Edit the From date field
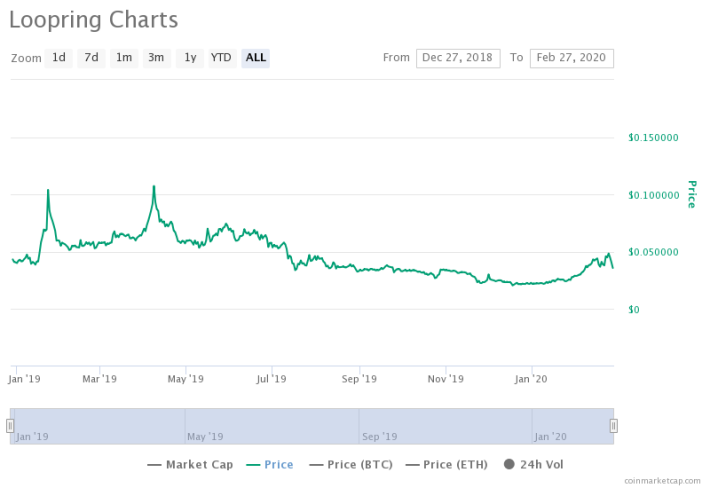Viewport: 710px width, 488px height. pyautogui.click(x=458, y=58)
